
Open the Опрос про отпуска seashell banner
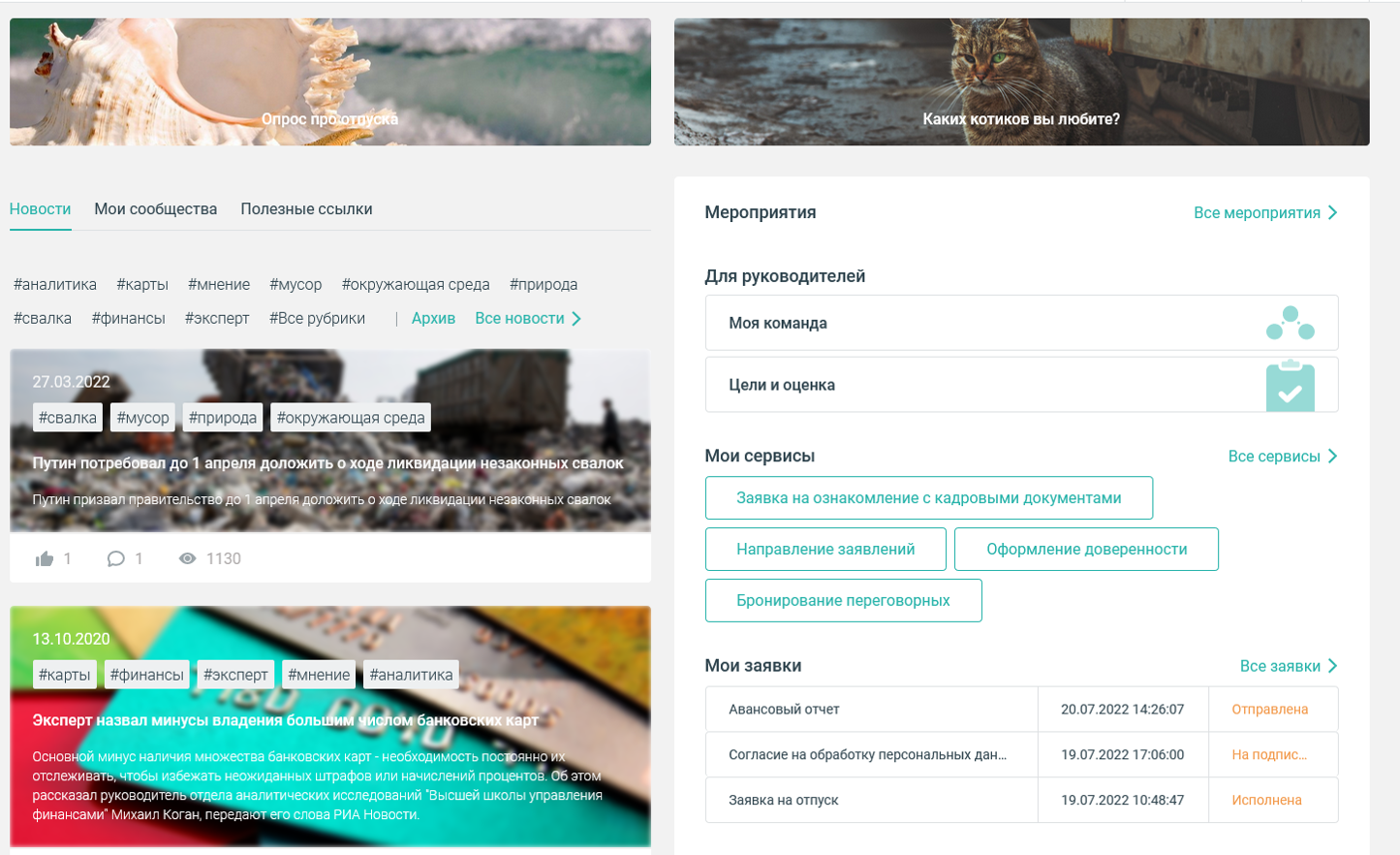[x=329, y=82]
